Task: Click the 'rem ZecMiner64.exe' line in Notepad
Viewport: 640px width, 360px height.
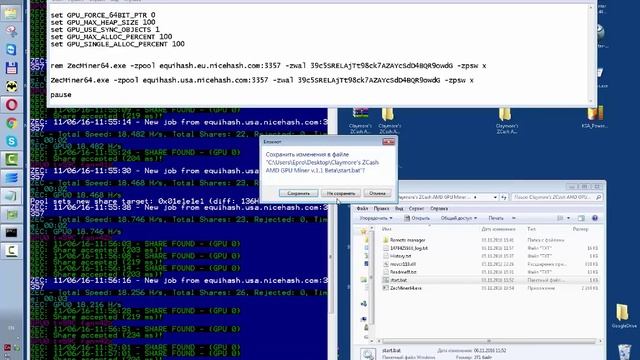Action: (x=268, y=66)
